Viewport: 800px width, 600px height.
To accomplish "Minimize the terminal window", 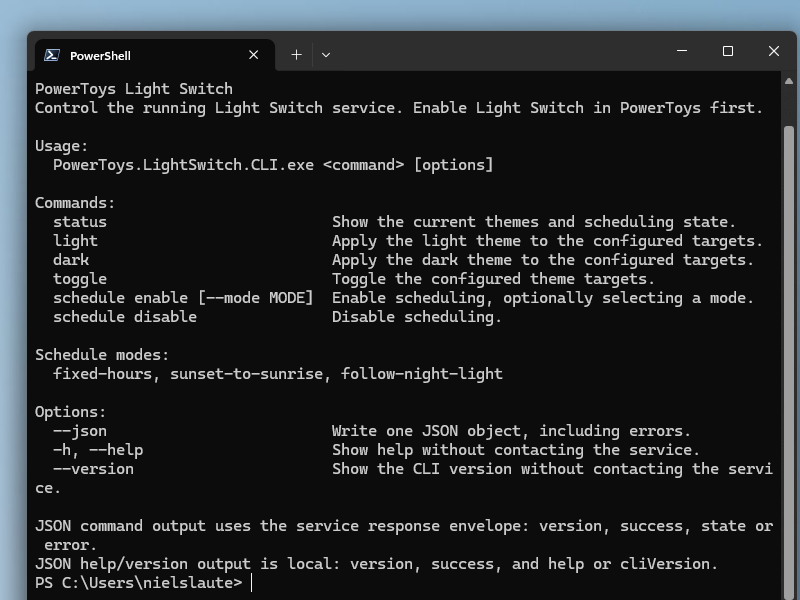I will pyautogui.click(x=682, y=51).
